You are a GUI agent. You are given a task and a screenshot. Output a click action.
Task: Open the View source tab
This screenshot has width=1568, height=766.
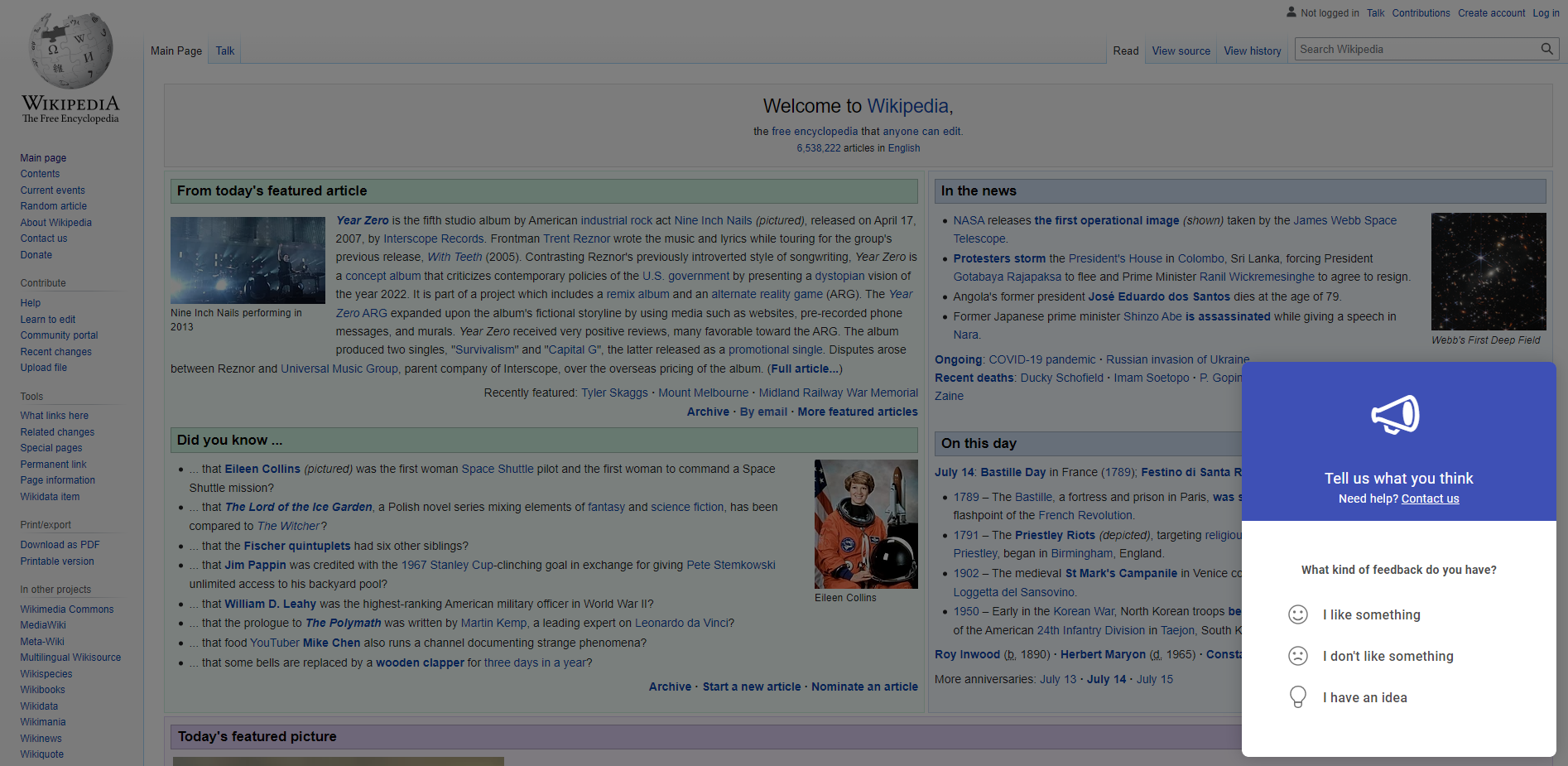pos(1181,51)
